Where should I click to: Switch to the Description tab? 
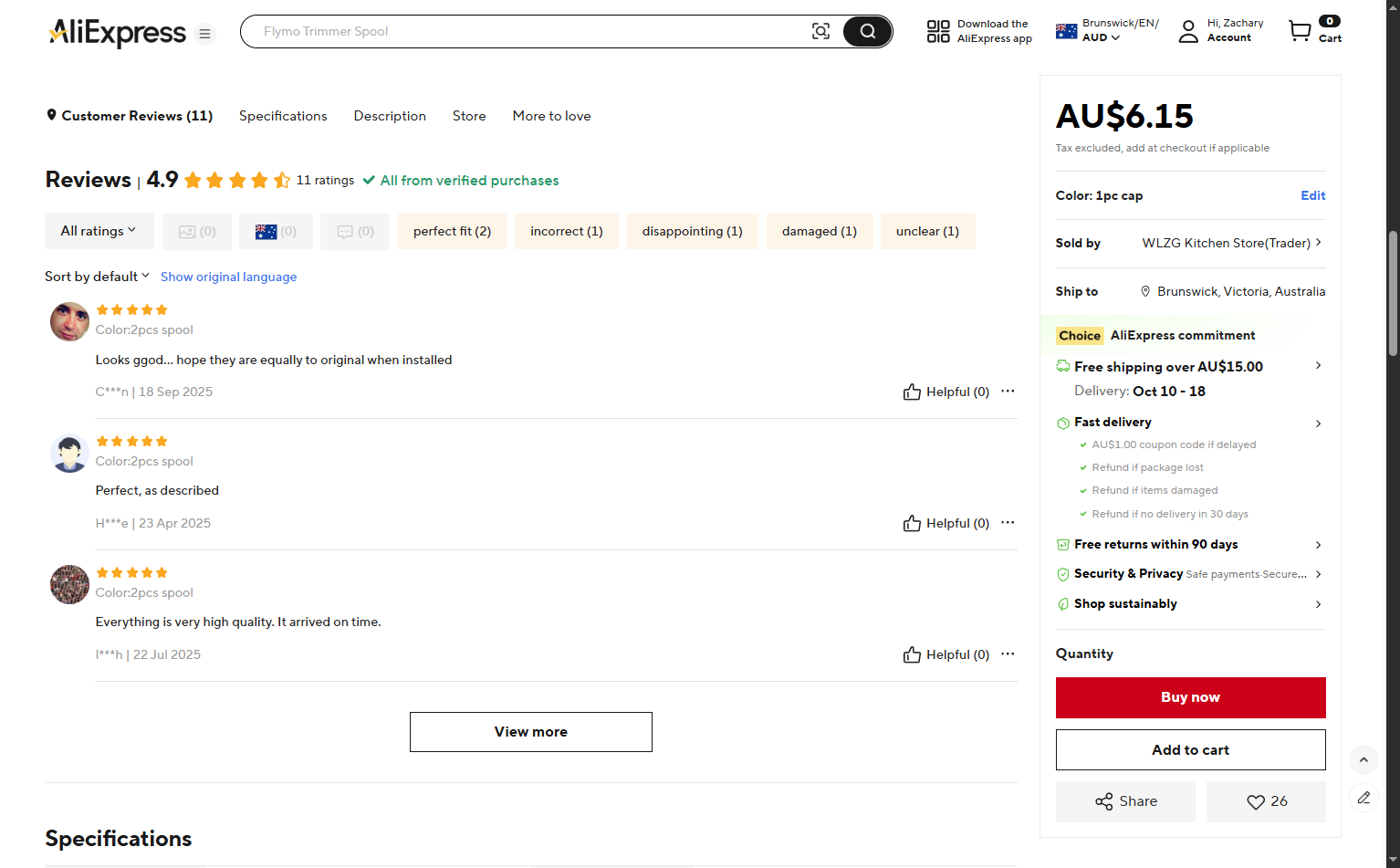[390, 116]
